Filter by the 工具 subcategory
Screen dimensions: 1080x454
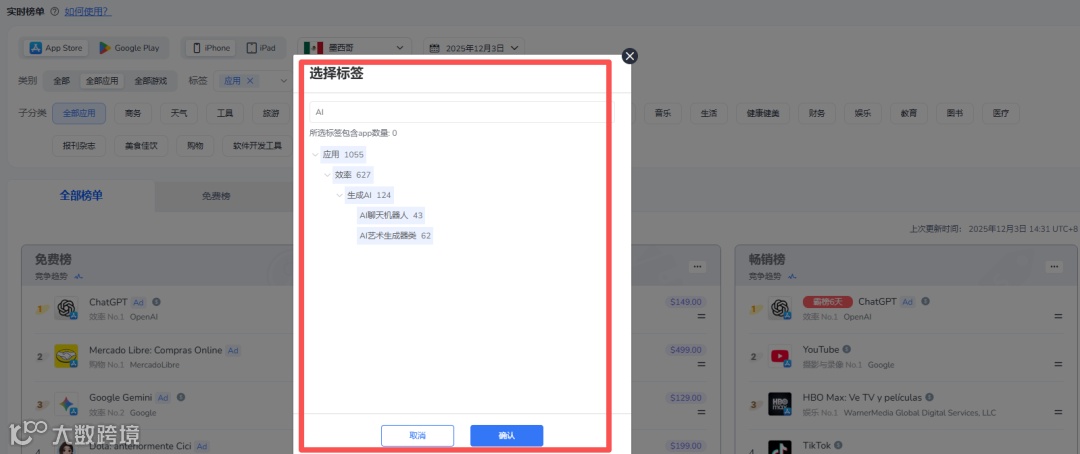click(x=225, y=114)
